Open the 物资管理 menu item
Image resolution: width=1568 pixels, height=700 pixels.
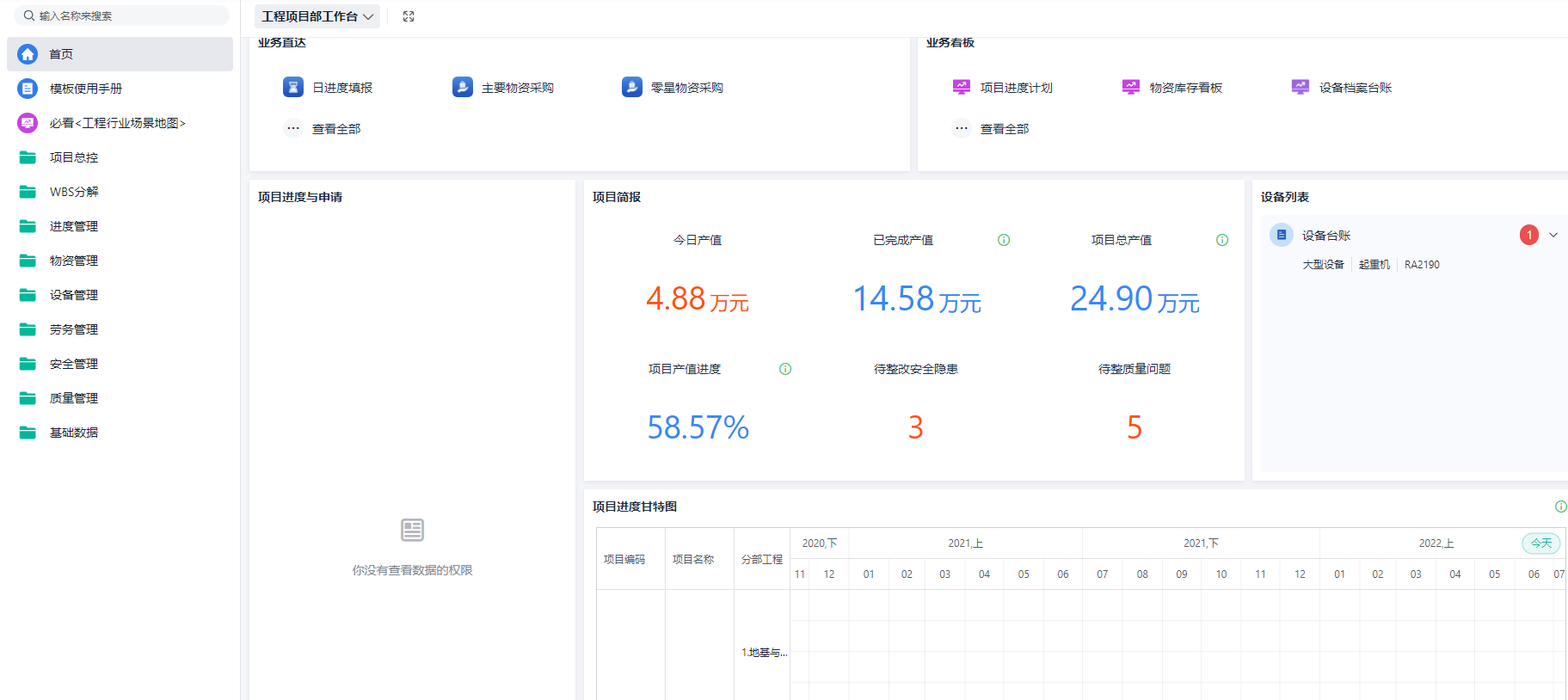coord(120,261)
